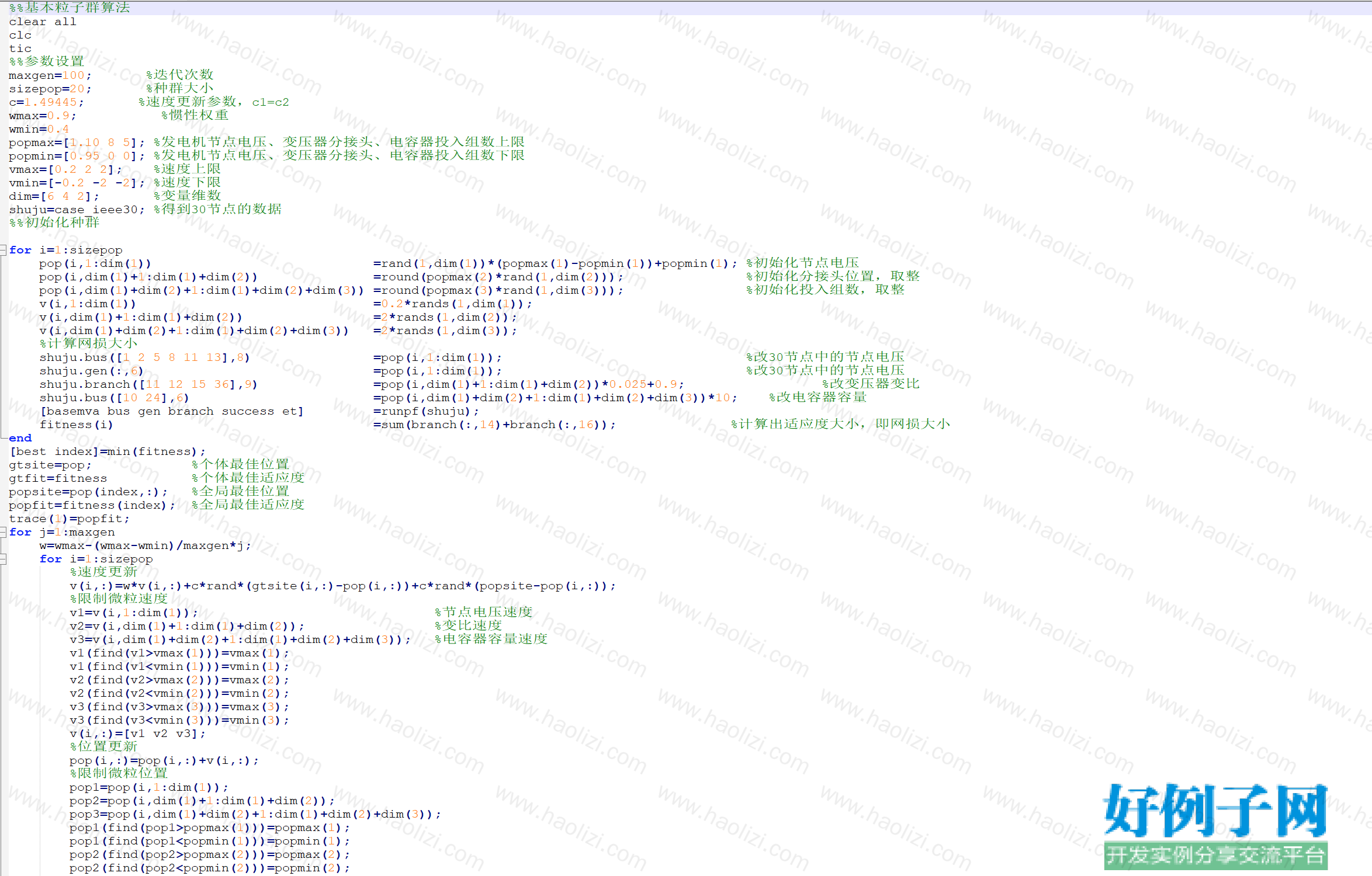Image resolution: width=1372 pixels, height=876 pixels.
Task: Click the 'popsite=pop(index,:);' line
Action: (88, 492)
